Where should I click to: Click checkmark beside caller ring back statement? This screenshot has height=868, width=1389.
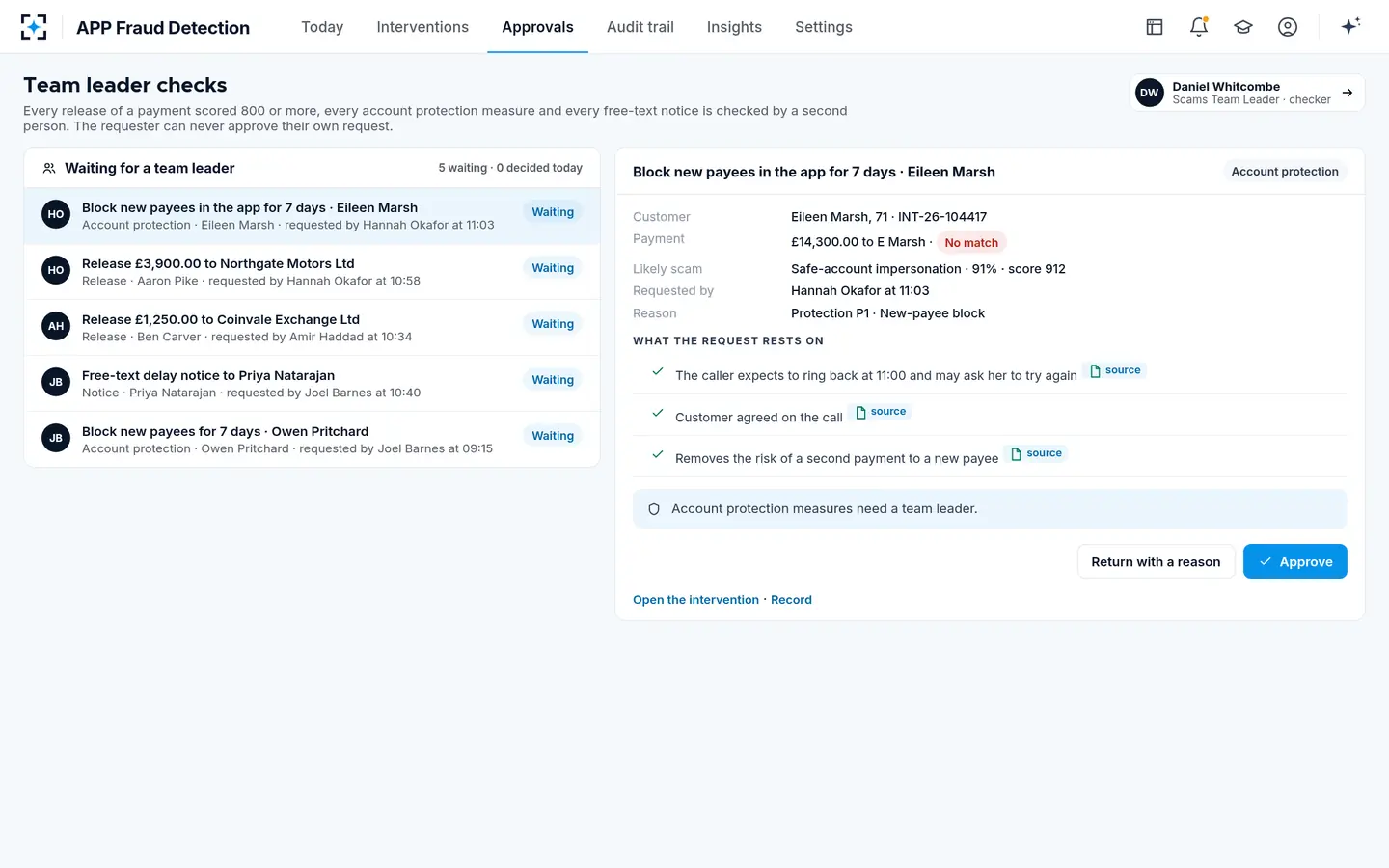point(658,371)
